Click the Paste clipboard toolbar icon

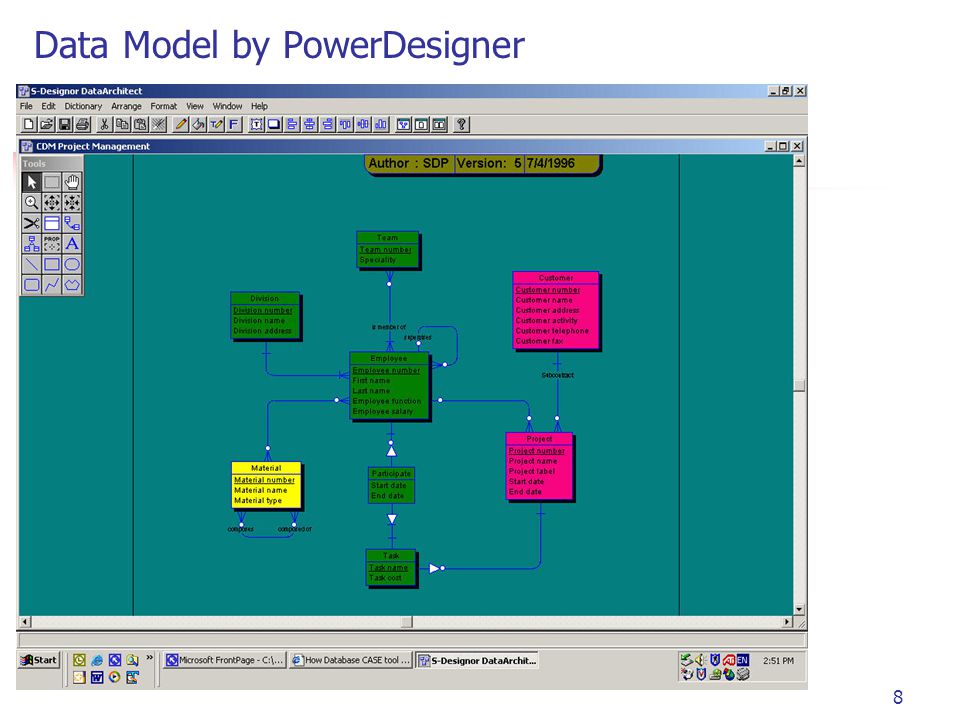(140, 125)
